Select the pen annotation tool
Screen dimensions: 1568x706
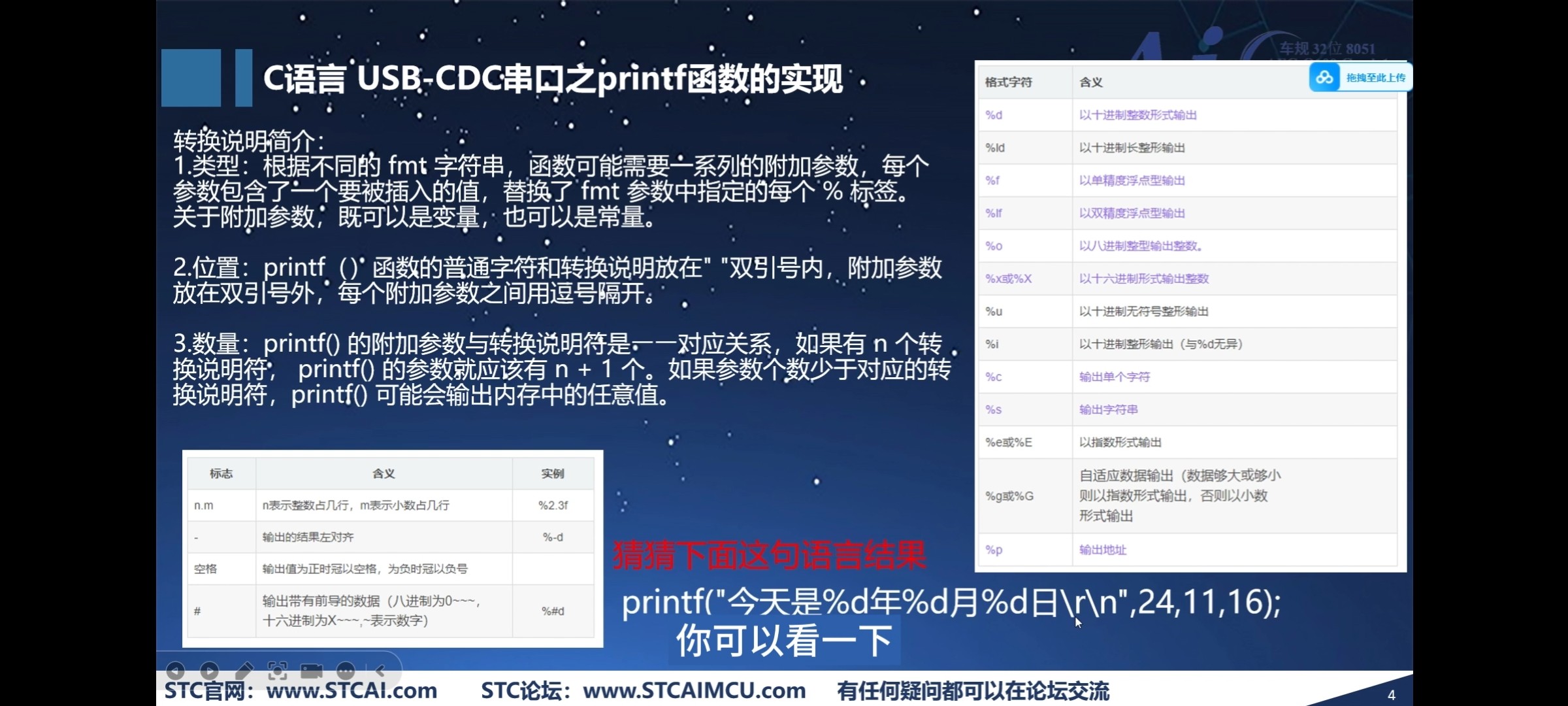coord(245,670)
